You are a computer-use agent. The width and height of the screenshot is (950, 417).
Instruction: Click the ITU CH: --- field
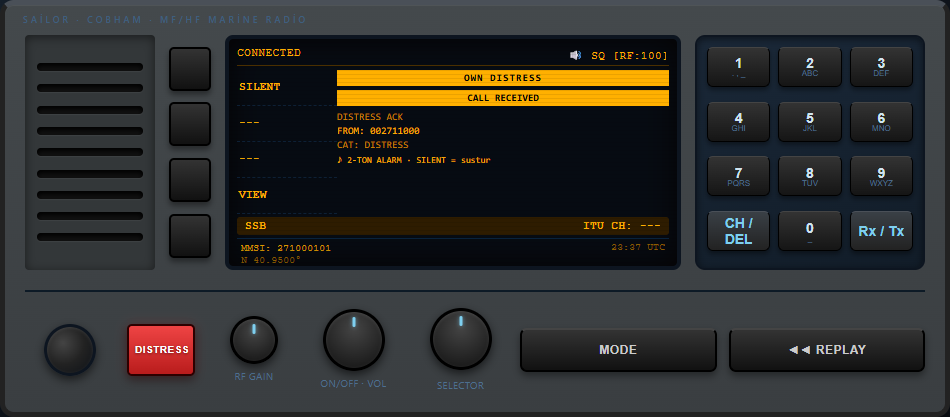pyautogui.click(x=622, y=226)
